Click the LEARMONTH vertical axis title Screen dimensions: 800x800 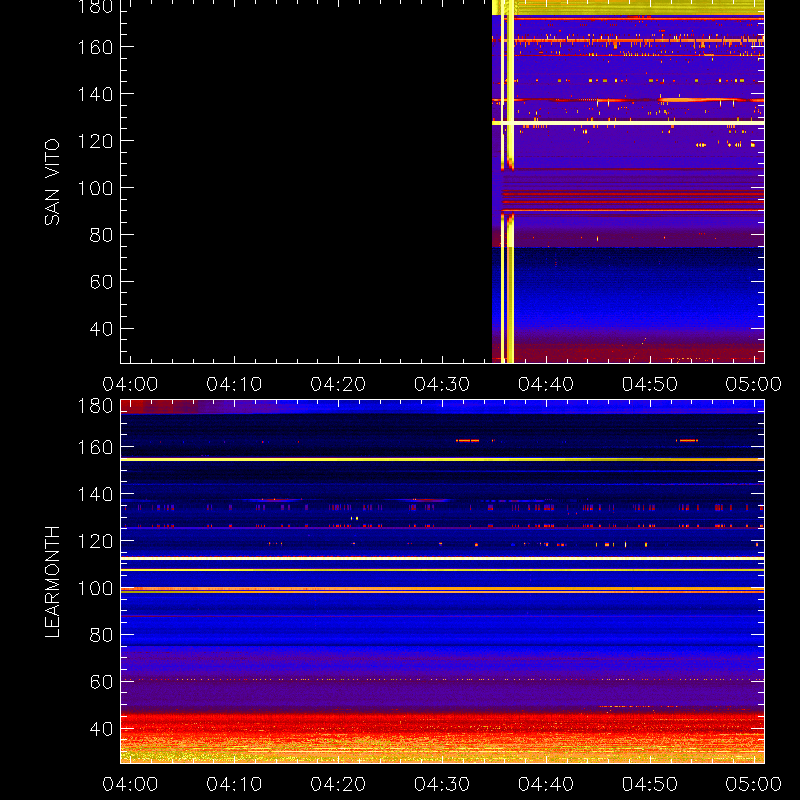click(52, 582)
